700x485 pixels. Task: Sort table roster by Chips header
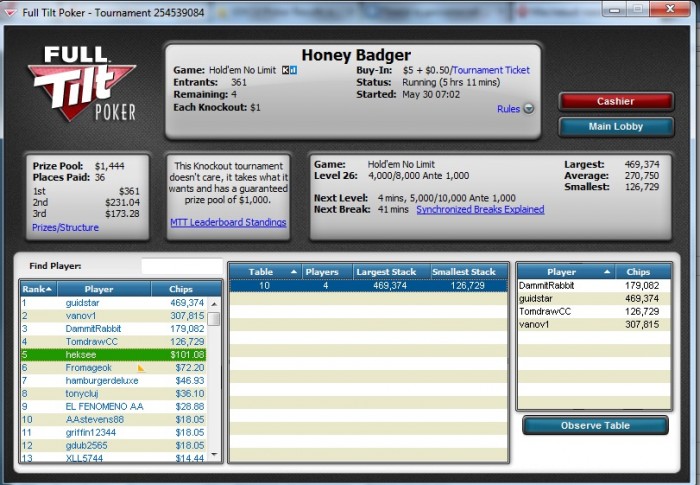pos(643,272)
